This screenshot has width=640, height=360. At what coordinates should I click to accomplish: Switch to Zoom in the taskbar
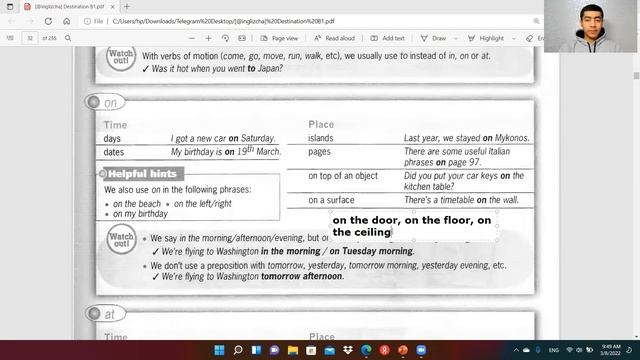(x=421, y=350)
